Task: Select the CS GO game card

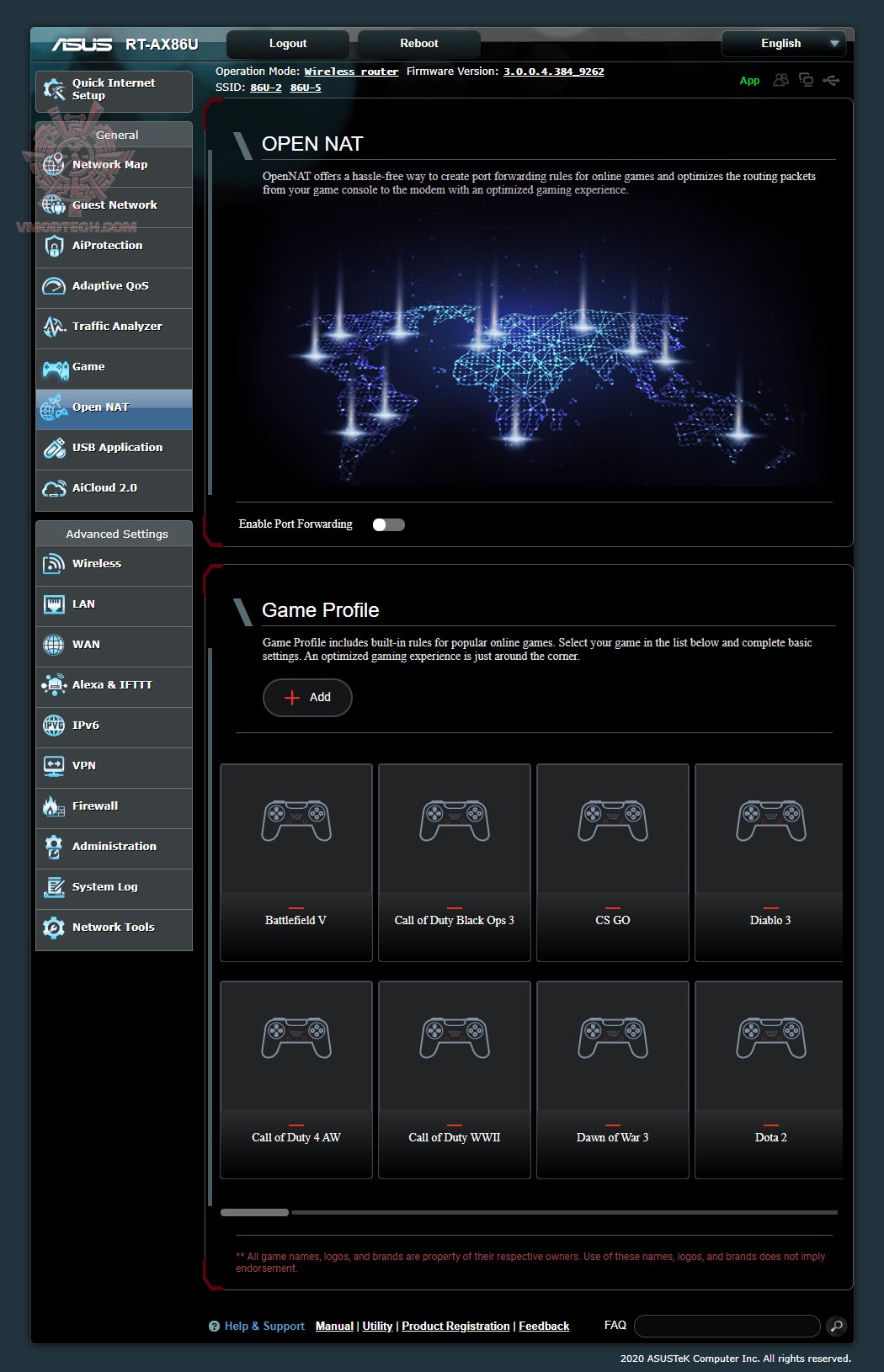Action: click(613, 863)
